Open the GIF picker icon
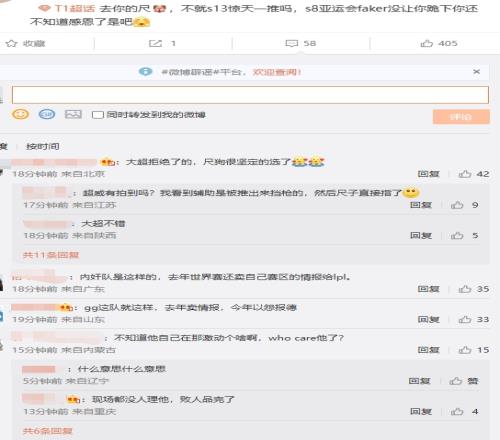The image size is (500, 440). coord(47,114)
